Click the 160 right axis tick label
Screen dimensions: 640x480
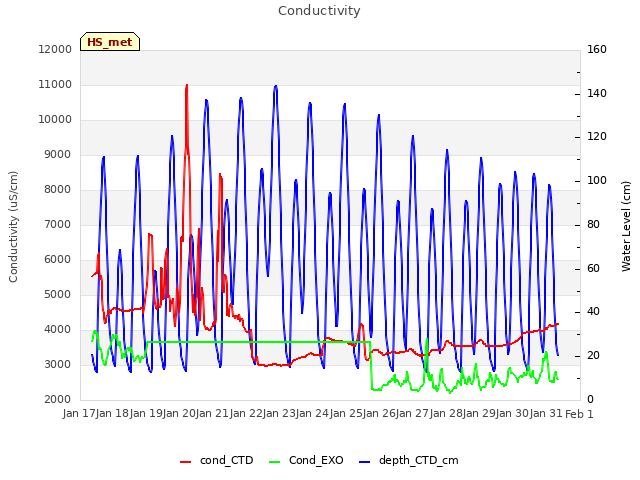(x=597, y=49)
